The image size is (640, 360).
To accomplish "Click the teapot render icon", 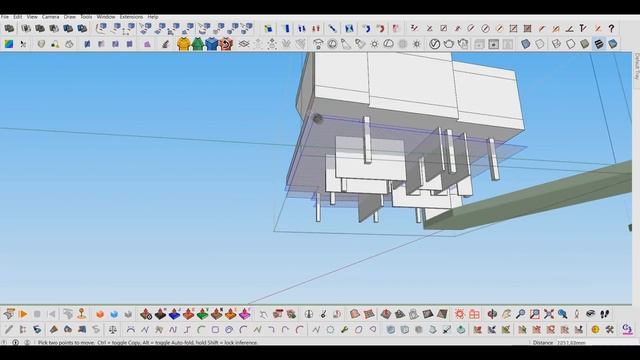I will [x=449, y=44].
